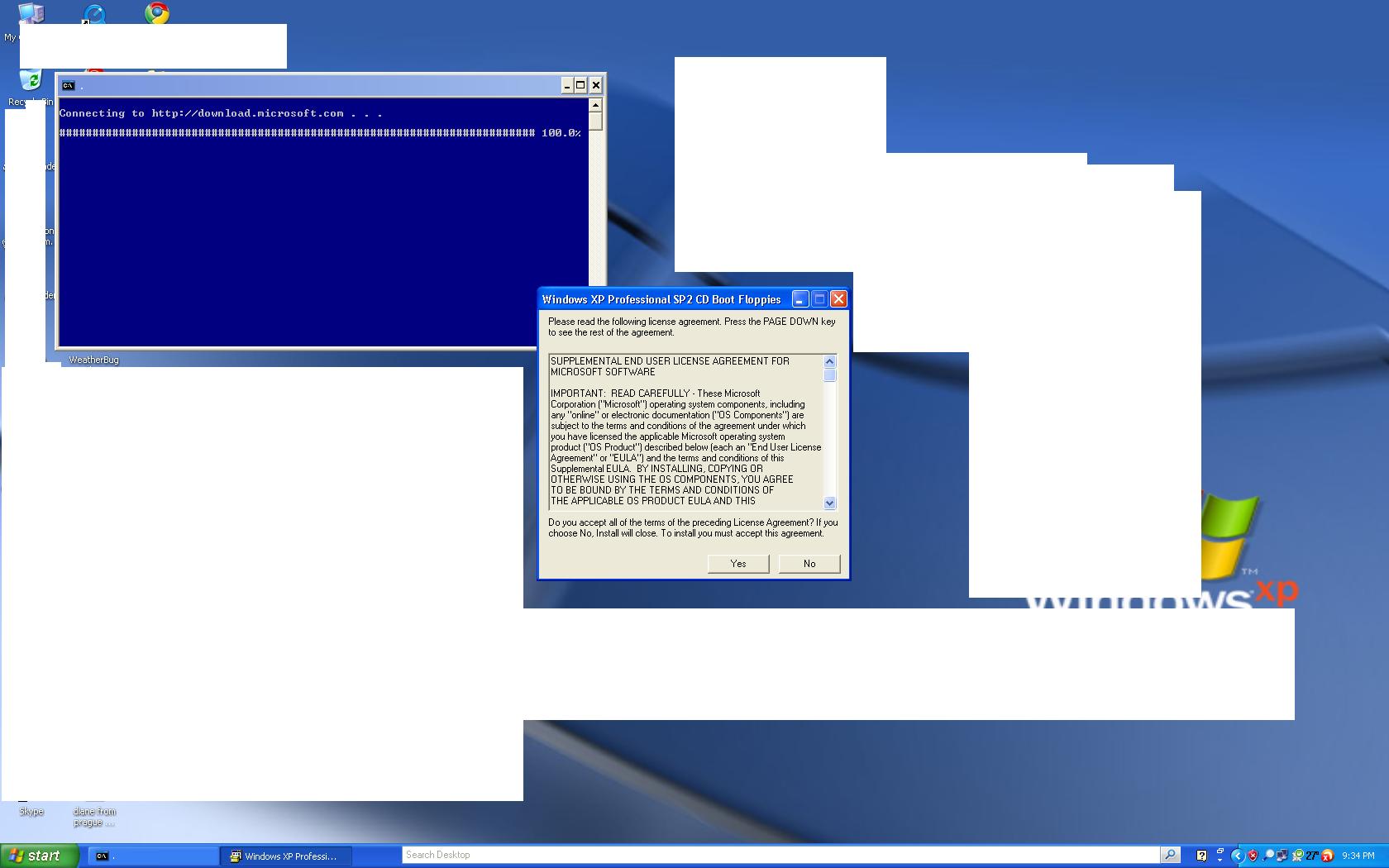The height and width of the screenshot is (868, 1389).
Task: Click the scrollbar thumb in the license agreement box
Action: (x=830, y=374)
